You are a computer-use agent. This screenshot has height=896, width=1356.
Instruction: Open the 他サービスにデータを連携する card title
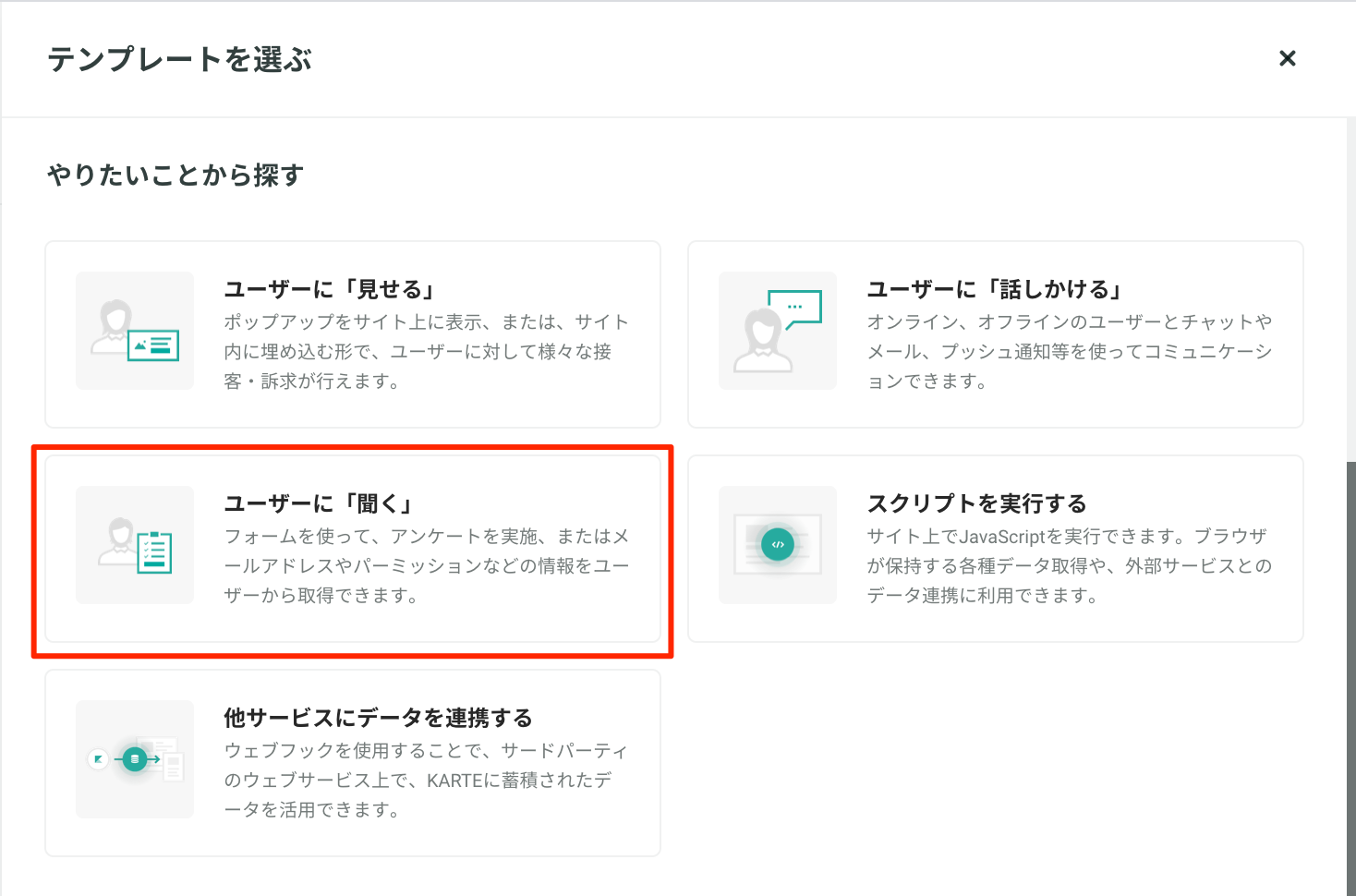pyautogui.click(x=378, y=718)
